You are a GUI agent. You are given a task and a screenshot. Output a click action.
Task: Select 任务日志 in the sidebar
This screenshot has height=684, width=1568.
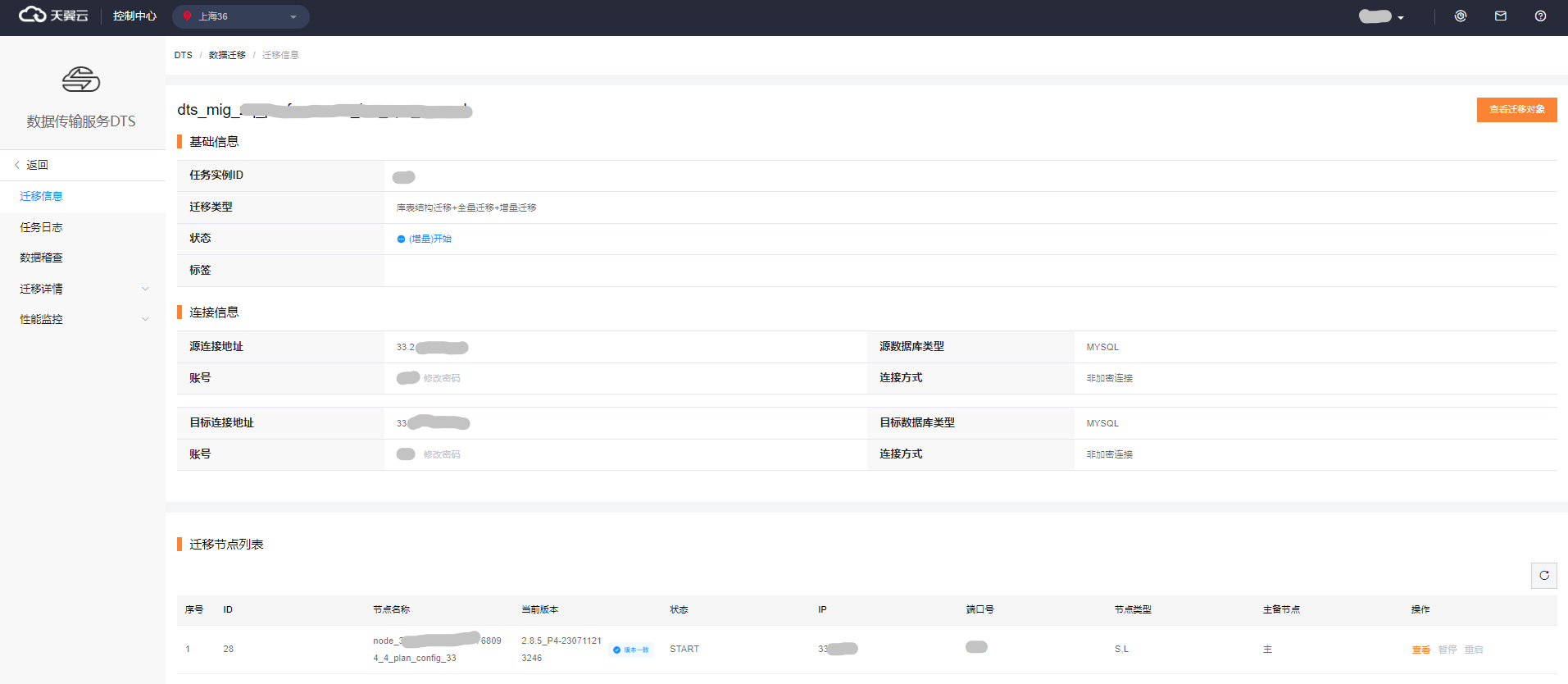tap(41, 227)
